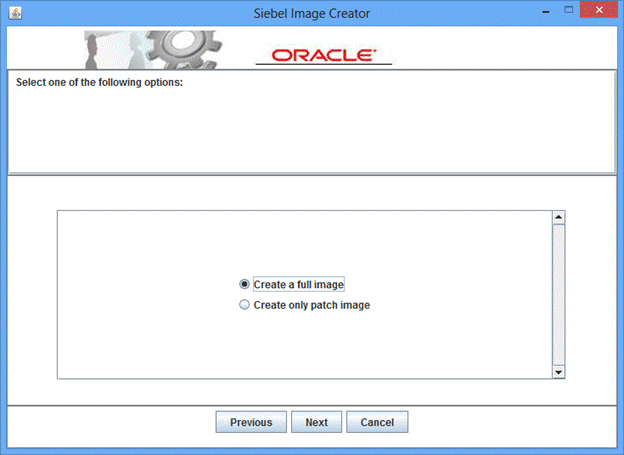Minimize the Siebel Image Creator window
Image resolution: width=624 pixels, height=455 pixels.
pyautogui.click(x=546, y=12)
